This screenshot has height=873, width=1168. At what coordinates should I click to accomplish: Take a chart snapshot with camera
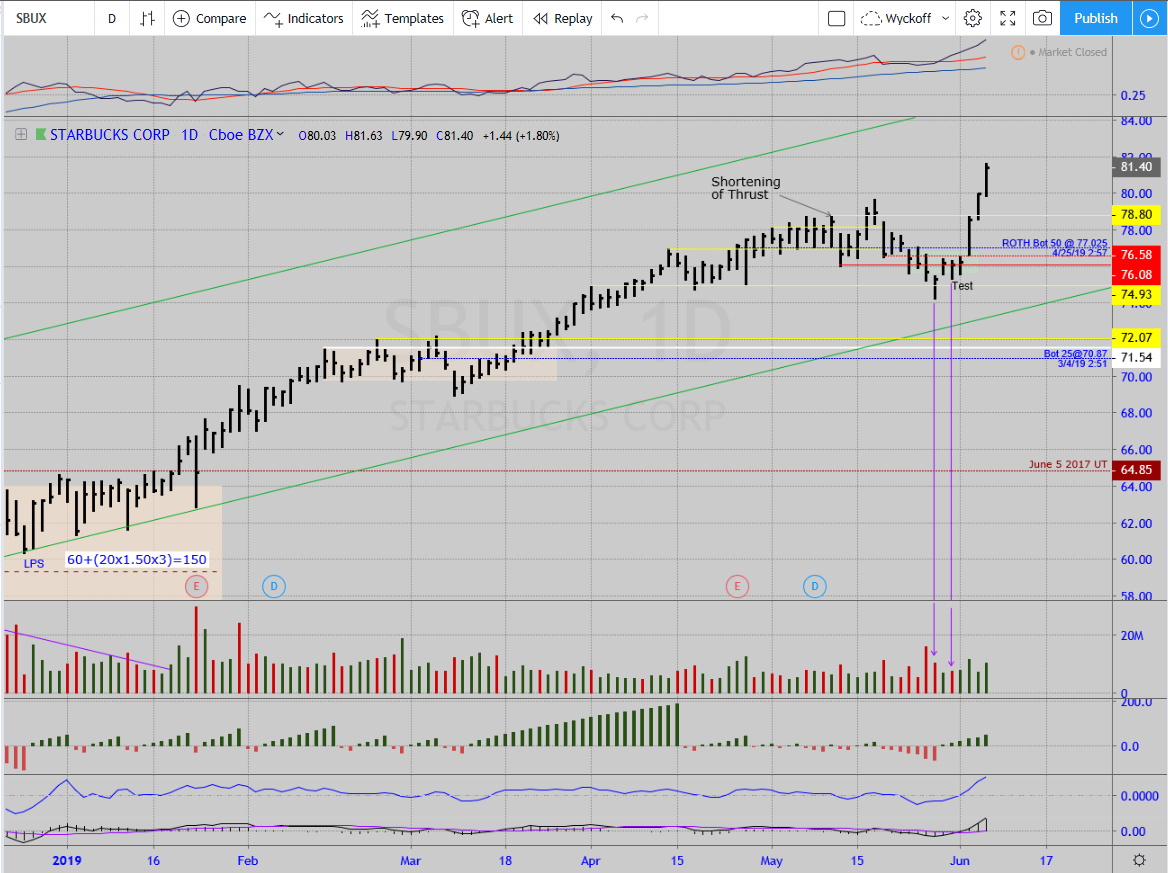(1042, 18)
